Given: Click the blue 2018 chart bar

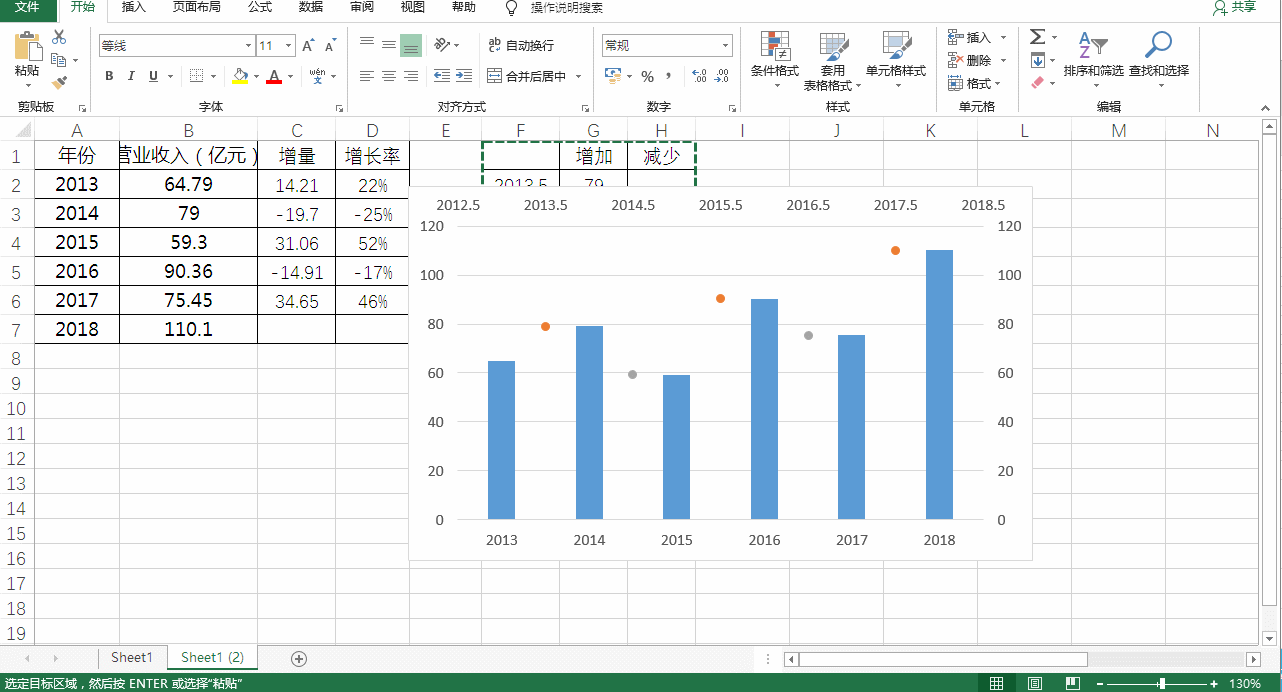Looking at the screenshot, I should [x=939, y=385].
